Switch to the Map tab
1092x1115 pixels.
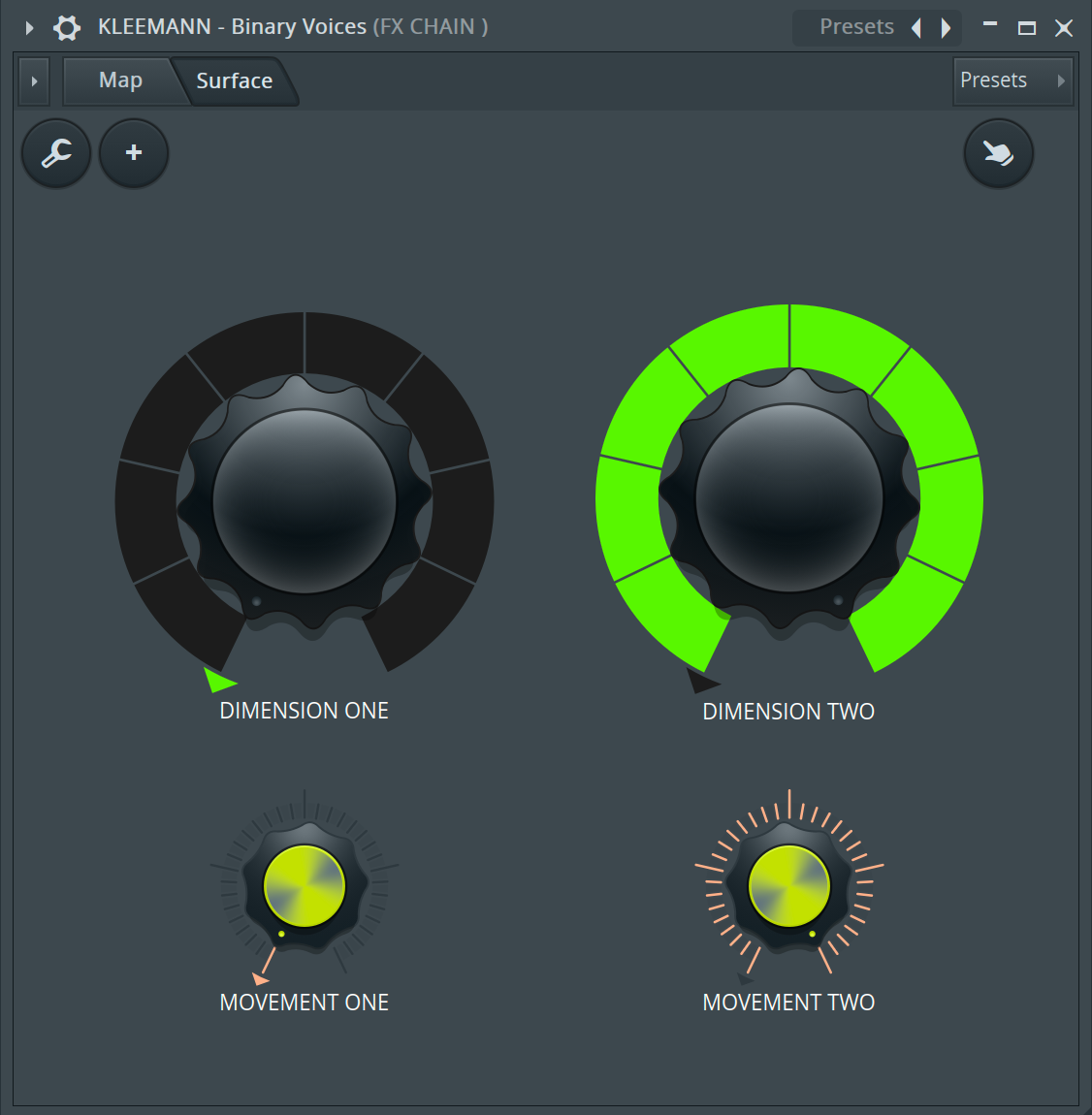pyautogui.click(x=120, y=80)
